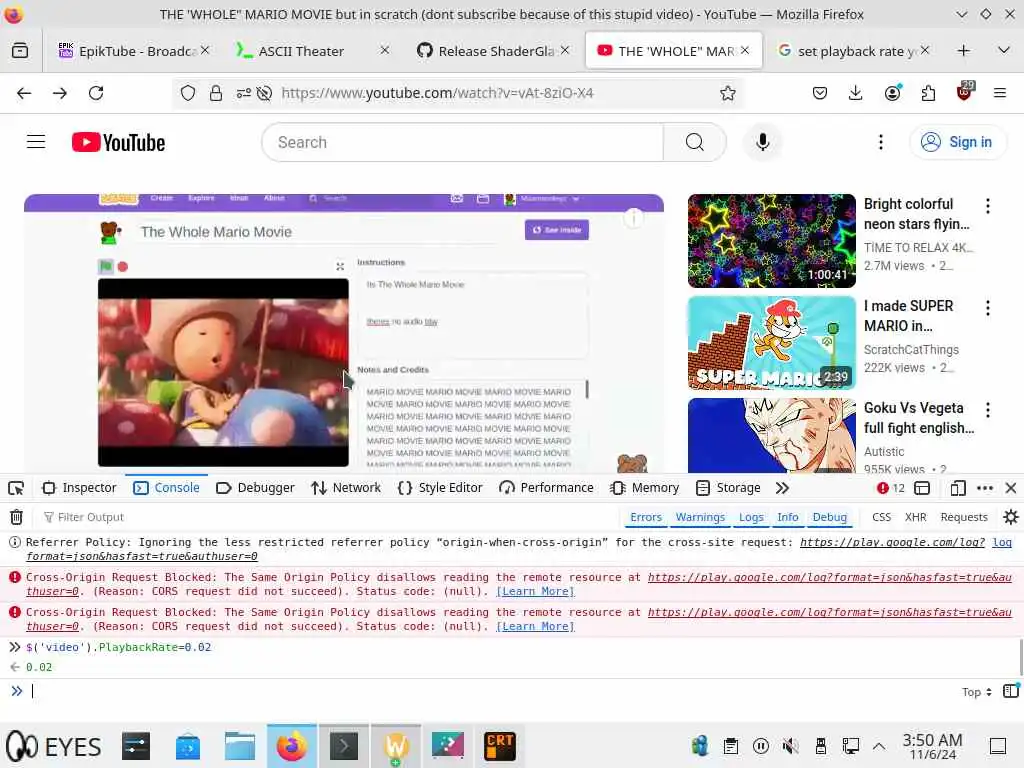Open the Debugger devtools tab
The width and height of the screenshot is (1024, 768).
click(255, 488)
